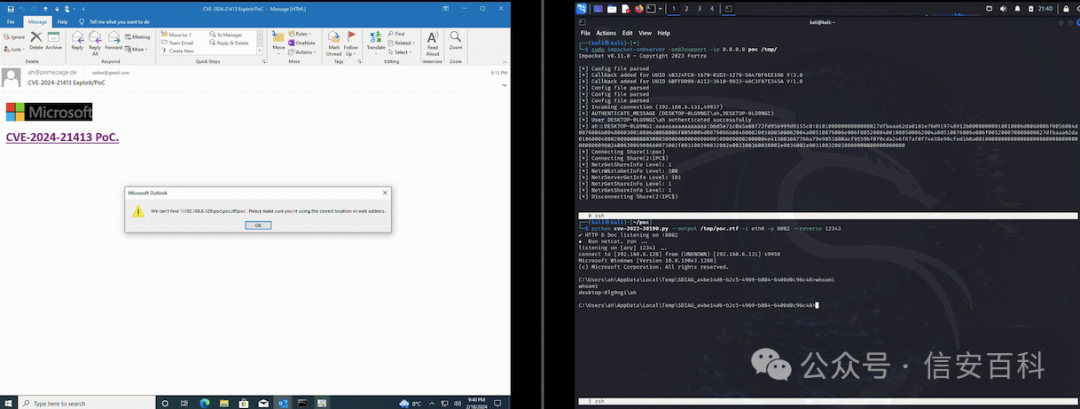The image size is (1080, 409).
Task: Expand the message header chevron below the time
Action: [x=504, y=84]
